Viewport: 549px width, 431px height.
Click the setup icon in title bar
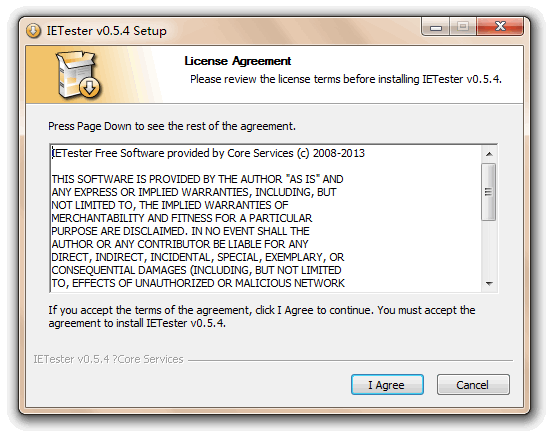click(33, 31)
